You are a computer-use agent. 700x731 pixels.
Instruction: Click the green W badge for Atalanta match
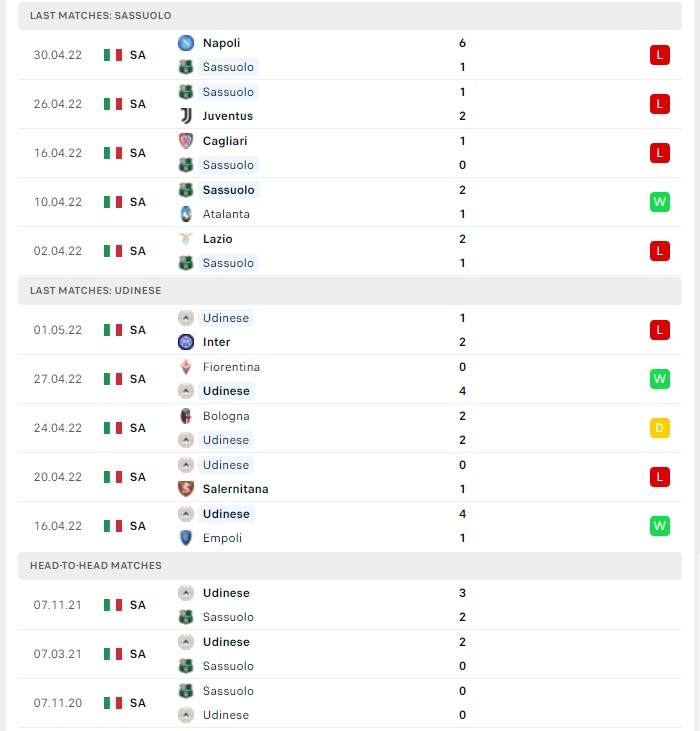659,202
